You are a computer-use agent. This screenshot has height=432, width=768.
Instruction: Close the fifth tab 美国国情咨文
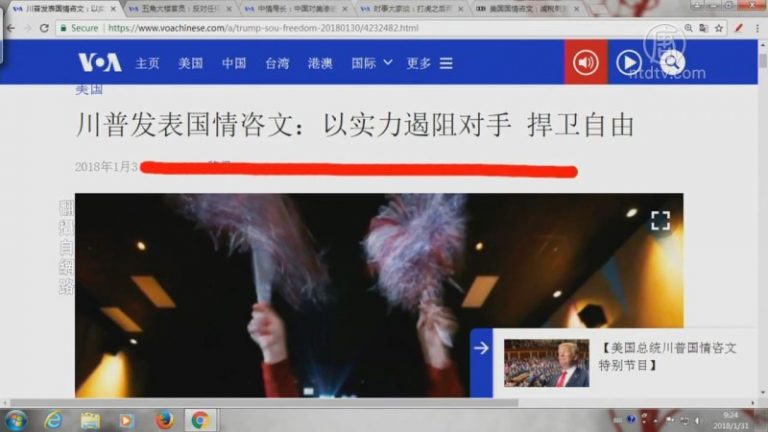[576, 9]
